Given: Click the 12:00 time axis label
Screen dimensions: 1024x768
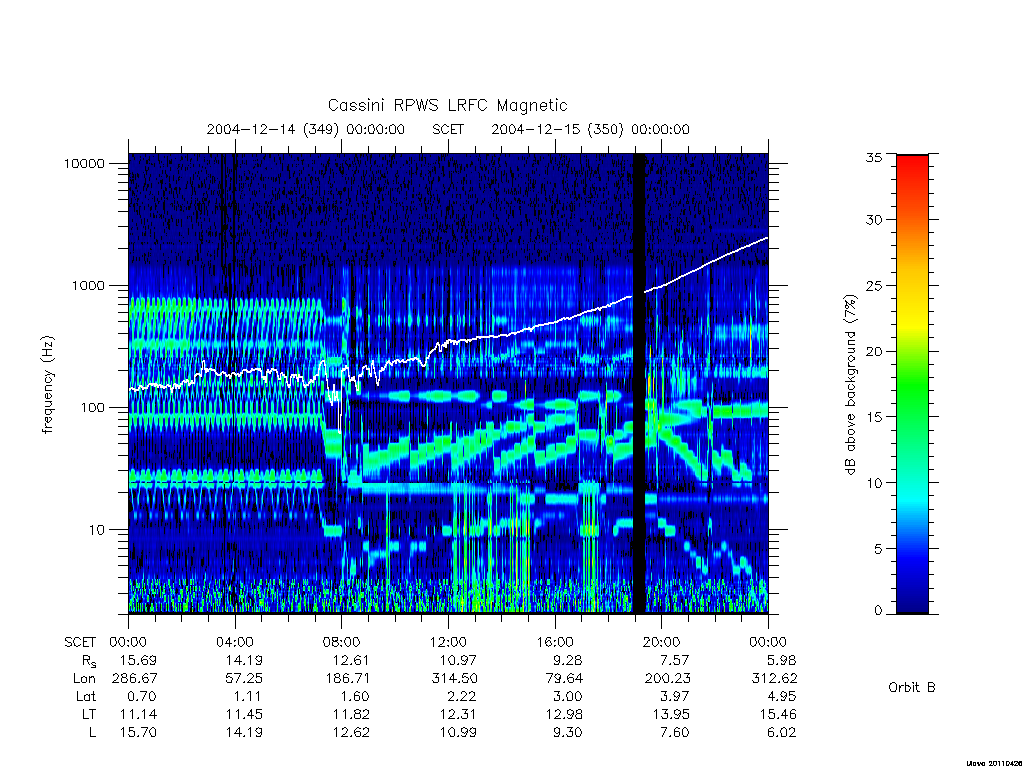Looking at the screenshot, I should point(448,642).
